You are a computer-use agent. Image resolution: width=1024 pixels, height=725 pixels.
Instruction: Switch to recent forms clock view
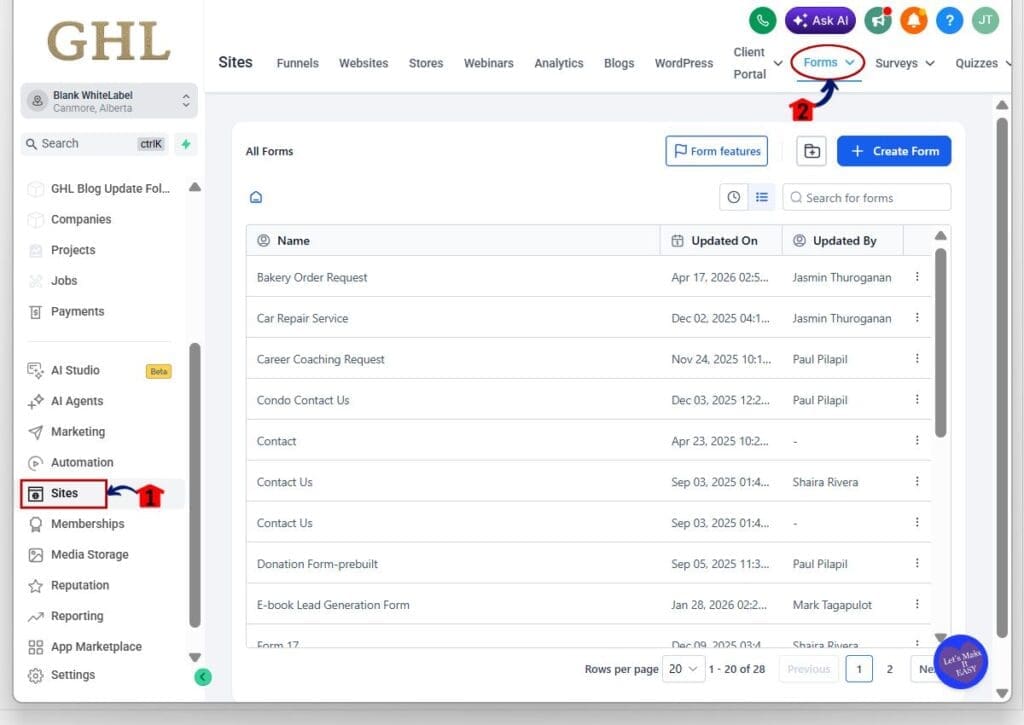733,197
